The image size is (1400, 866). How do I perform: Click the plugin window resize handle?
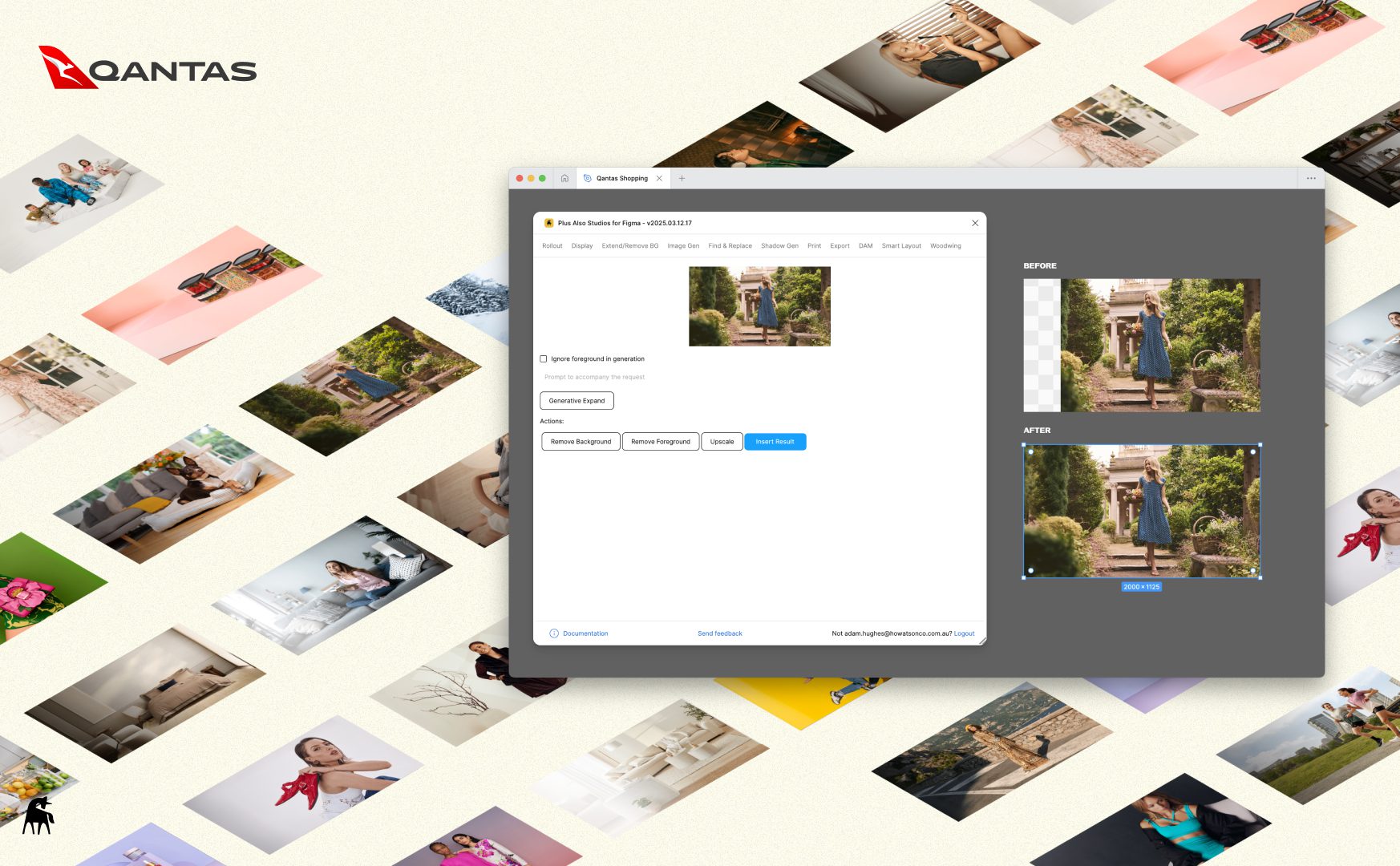tap(982, 641)
